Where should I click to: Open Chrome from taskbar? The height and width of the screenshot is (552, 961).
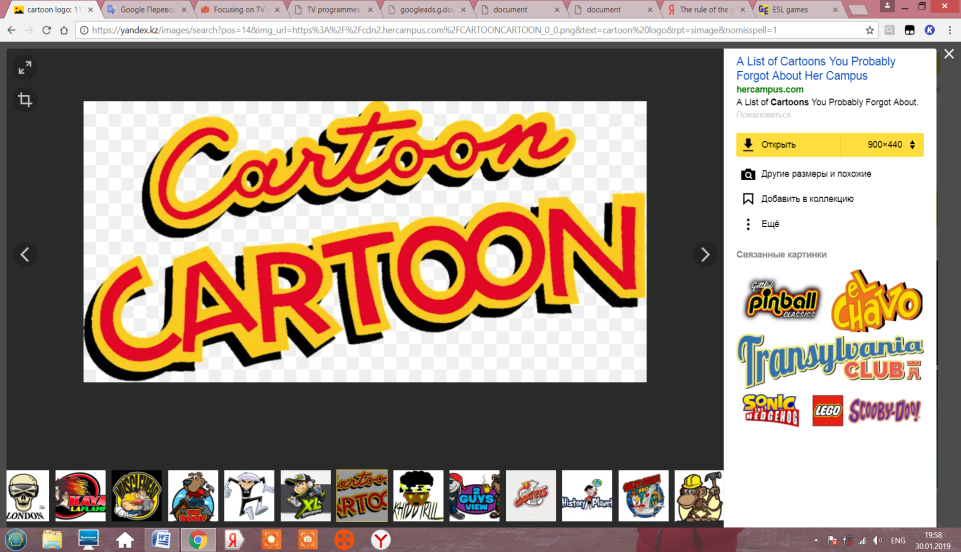[197, 540]
